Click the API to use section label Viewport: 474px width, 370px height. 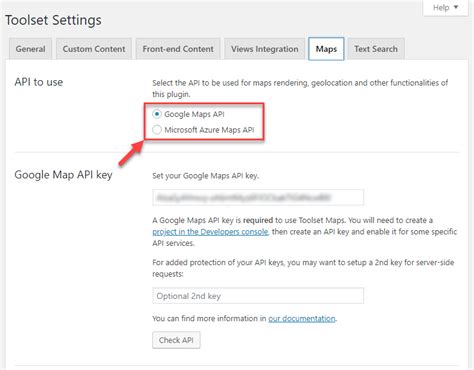[39, 82]
